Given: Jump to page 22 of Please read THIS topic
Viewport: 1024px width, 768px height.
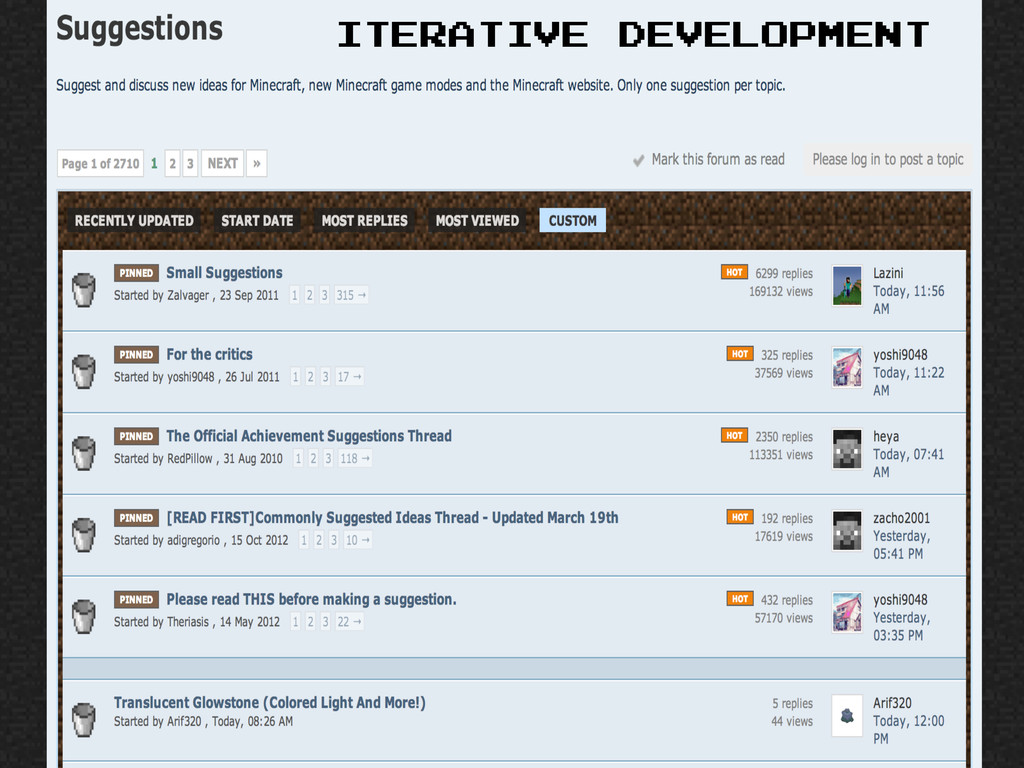Looking at the screenshot, I should (349, 622).
